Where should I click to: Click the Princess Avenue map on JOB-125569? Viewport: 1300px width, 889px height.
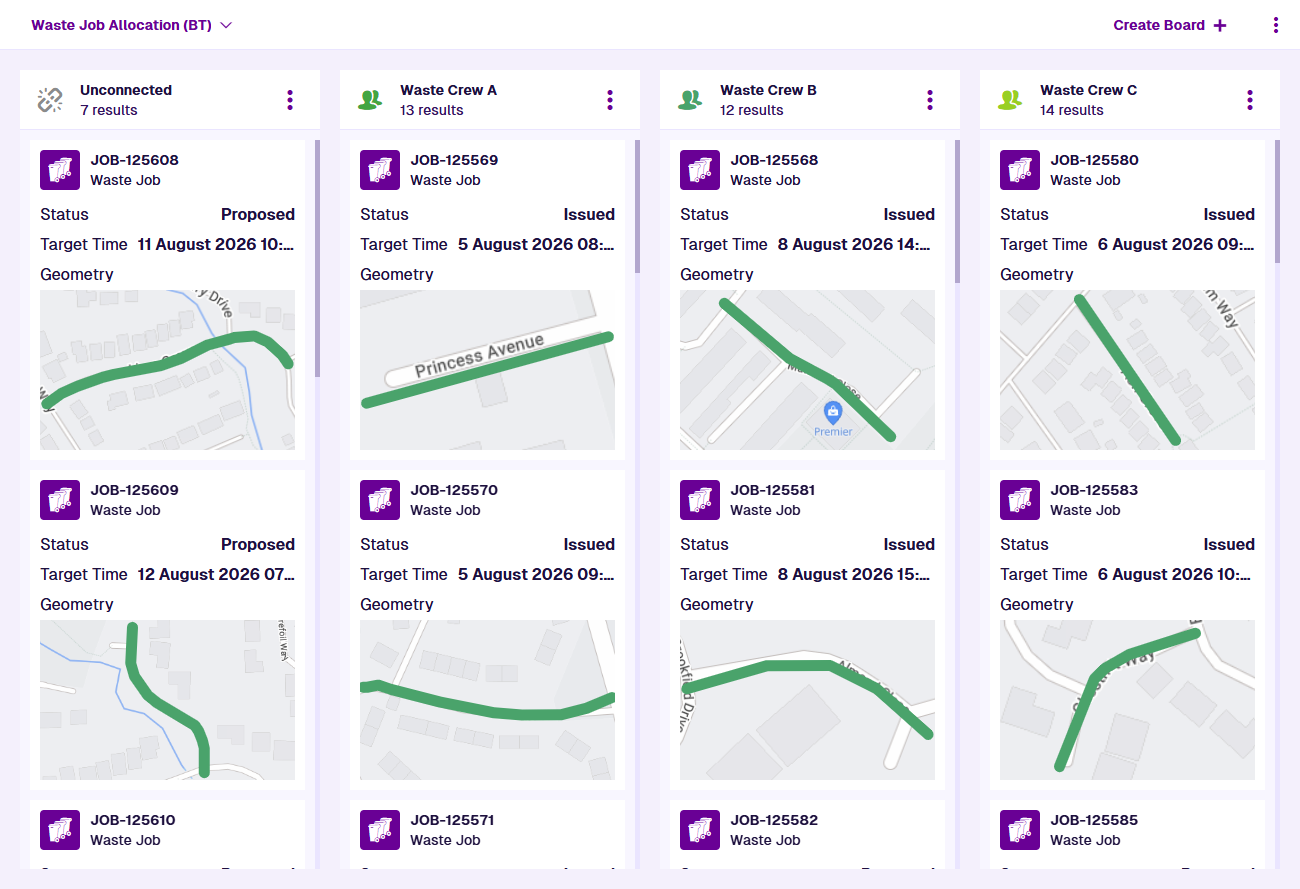[x=487, y=370]
